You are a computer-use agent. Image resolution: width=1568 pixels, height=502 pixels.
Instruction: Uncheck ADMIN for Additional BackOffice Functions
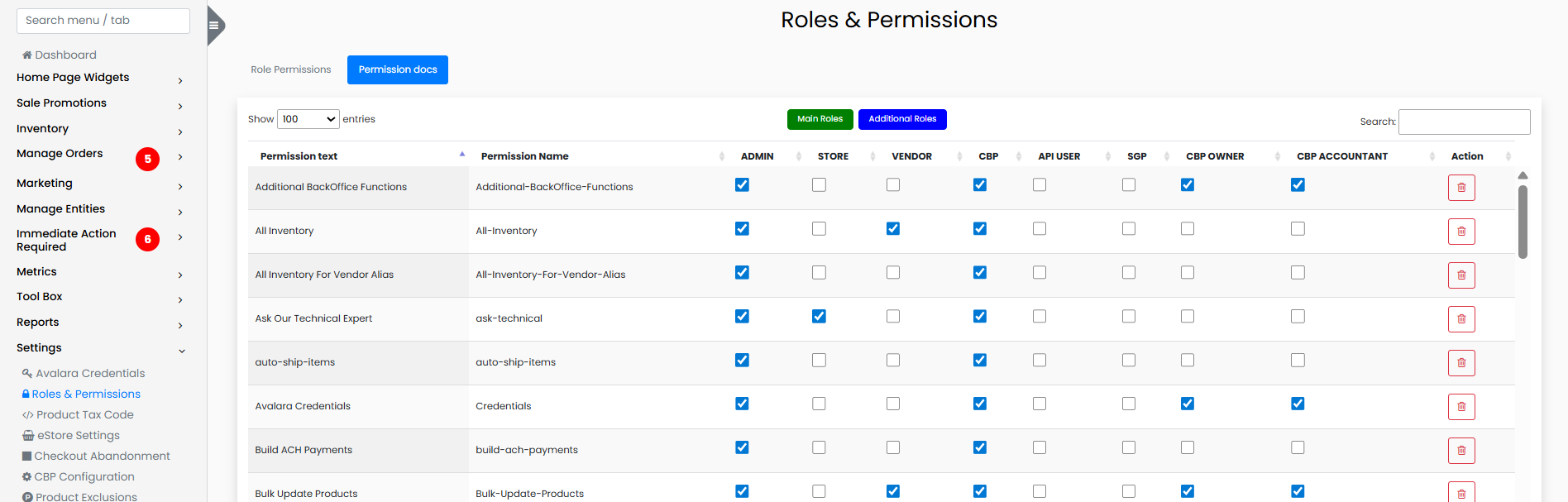click(x=742, y=185)
